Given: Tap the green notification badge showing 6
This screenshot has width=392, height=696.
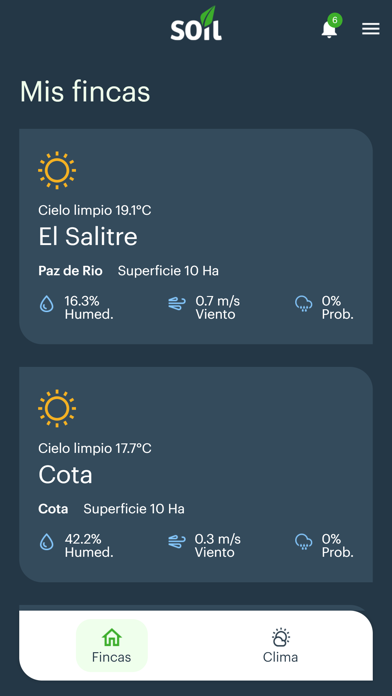Looking at the screenshot, I should pos(335,20).
